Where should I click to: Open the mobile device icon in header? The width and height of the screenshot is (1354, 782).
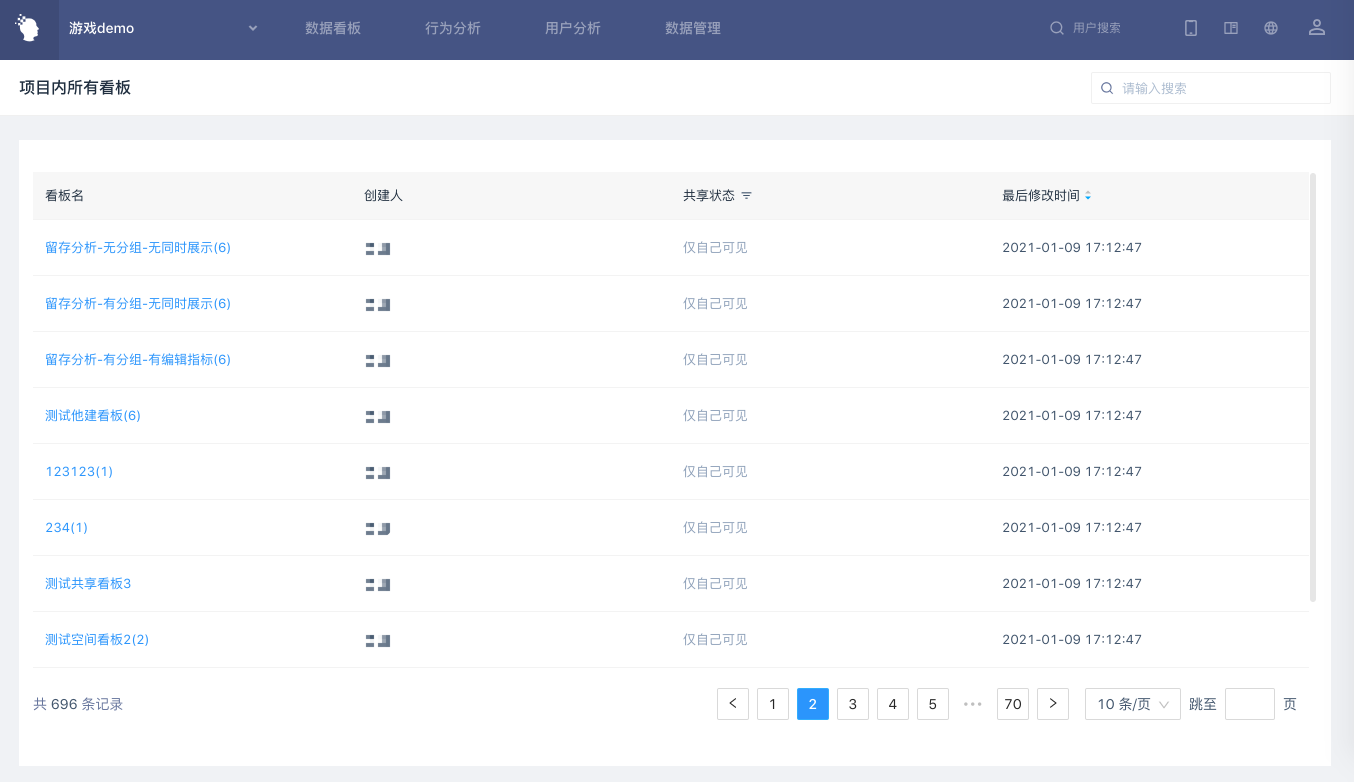(x=1190, y=28)
